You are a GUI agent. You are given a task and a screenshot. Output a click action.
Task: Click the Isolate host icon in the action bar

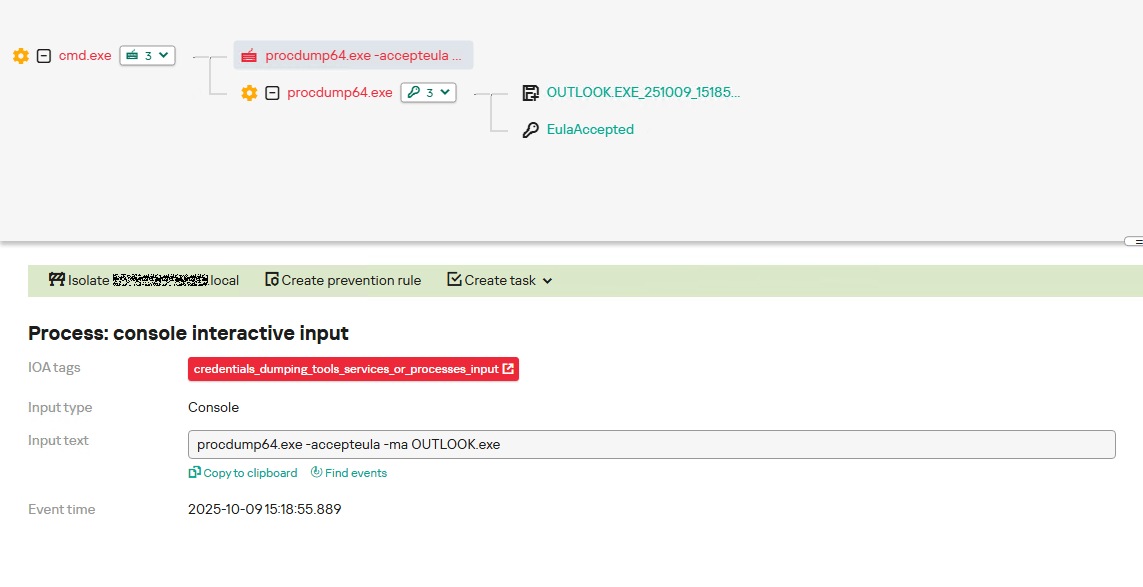56,280
